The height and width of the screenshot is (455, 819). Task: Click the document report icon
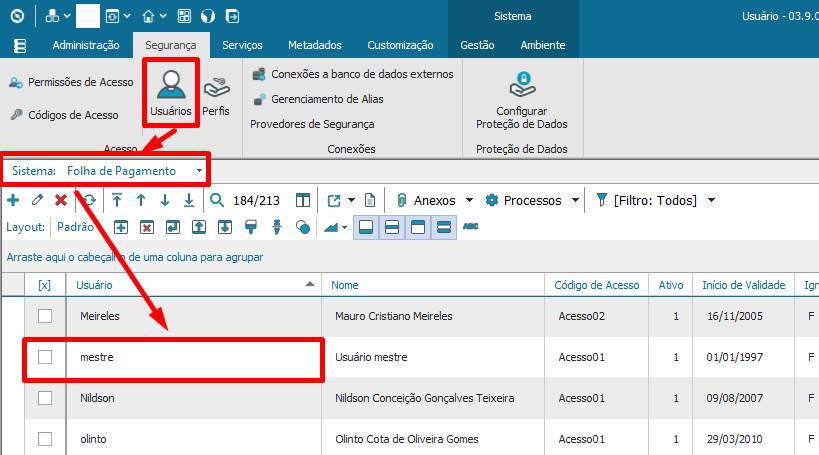coord(370,200)
